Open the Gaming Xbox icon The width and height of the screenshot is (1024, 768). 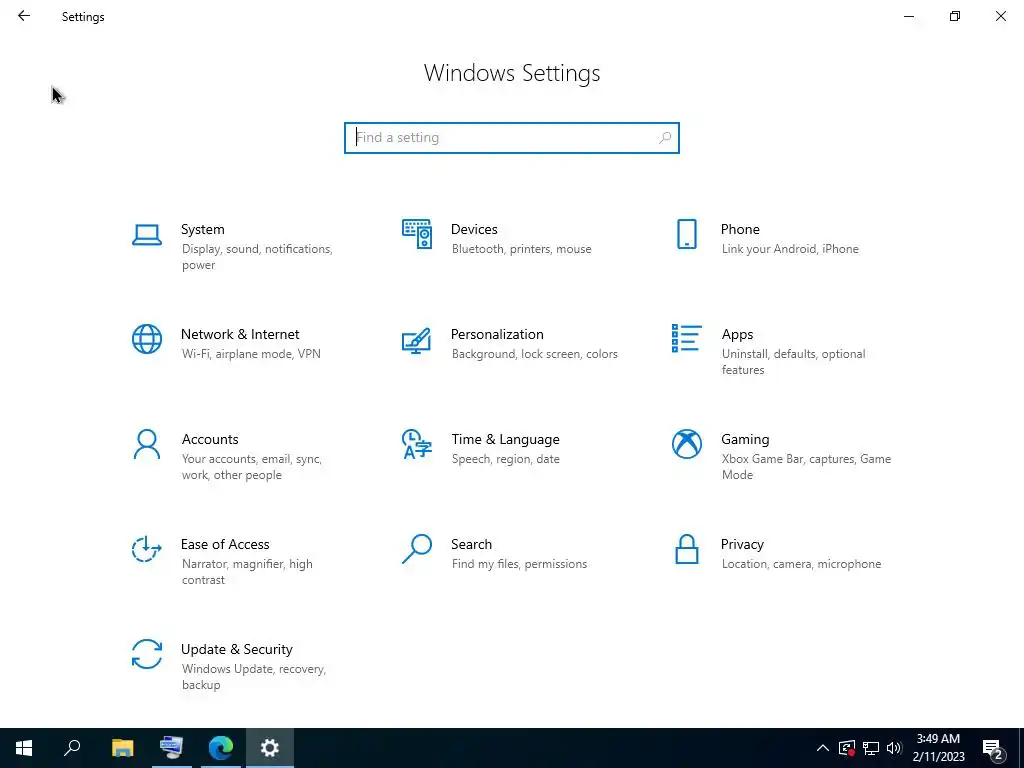point(686,444)
